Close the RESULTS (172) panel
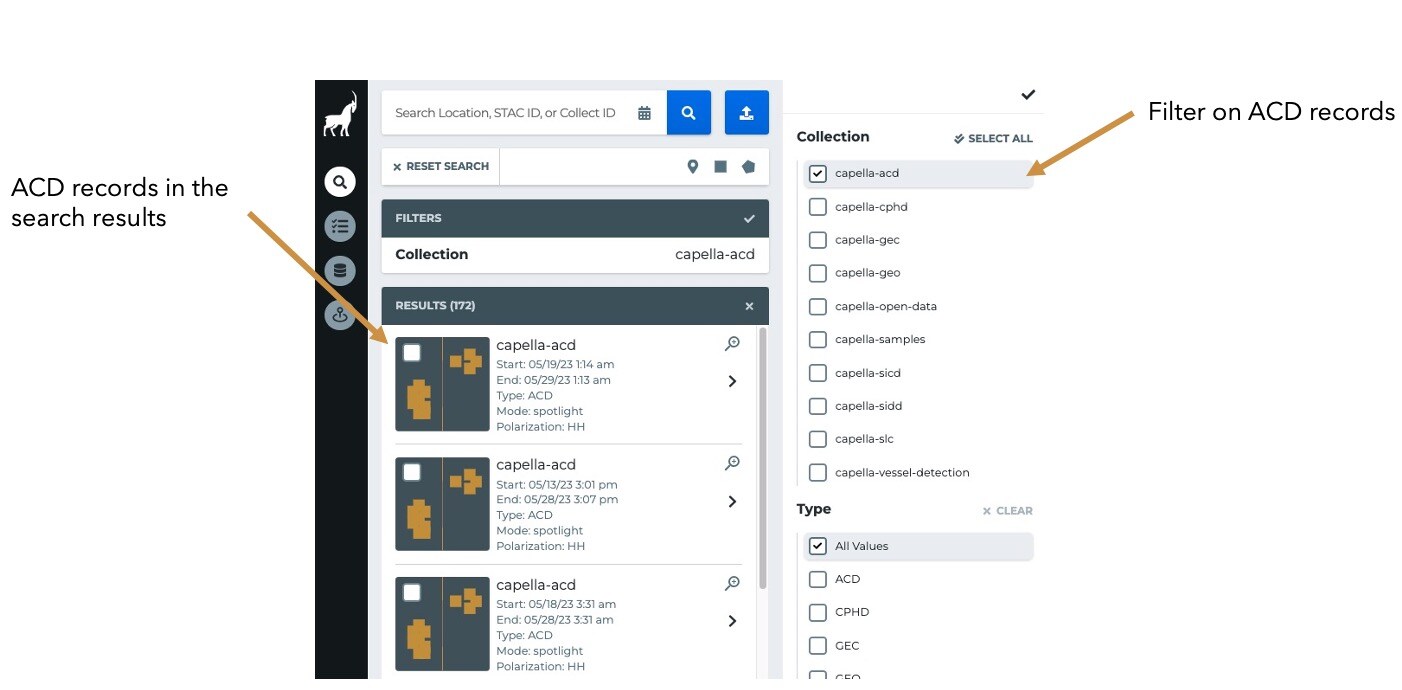 pos(749,306)
